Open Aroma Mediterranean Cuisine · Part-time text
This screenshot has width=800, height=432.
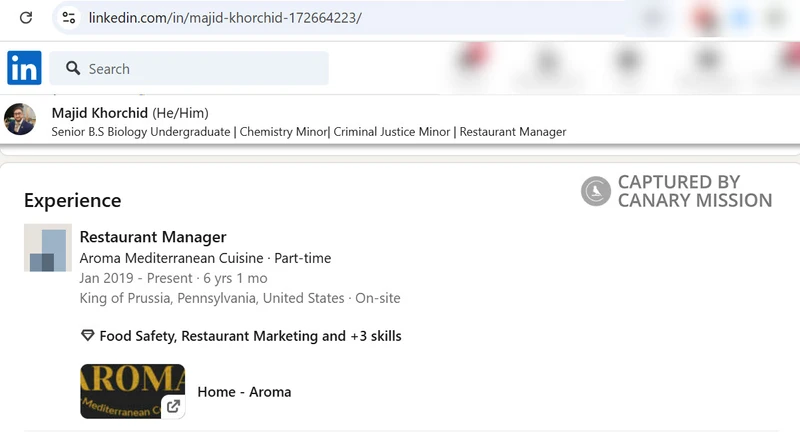[205, 258]
